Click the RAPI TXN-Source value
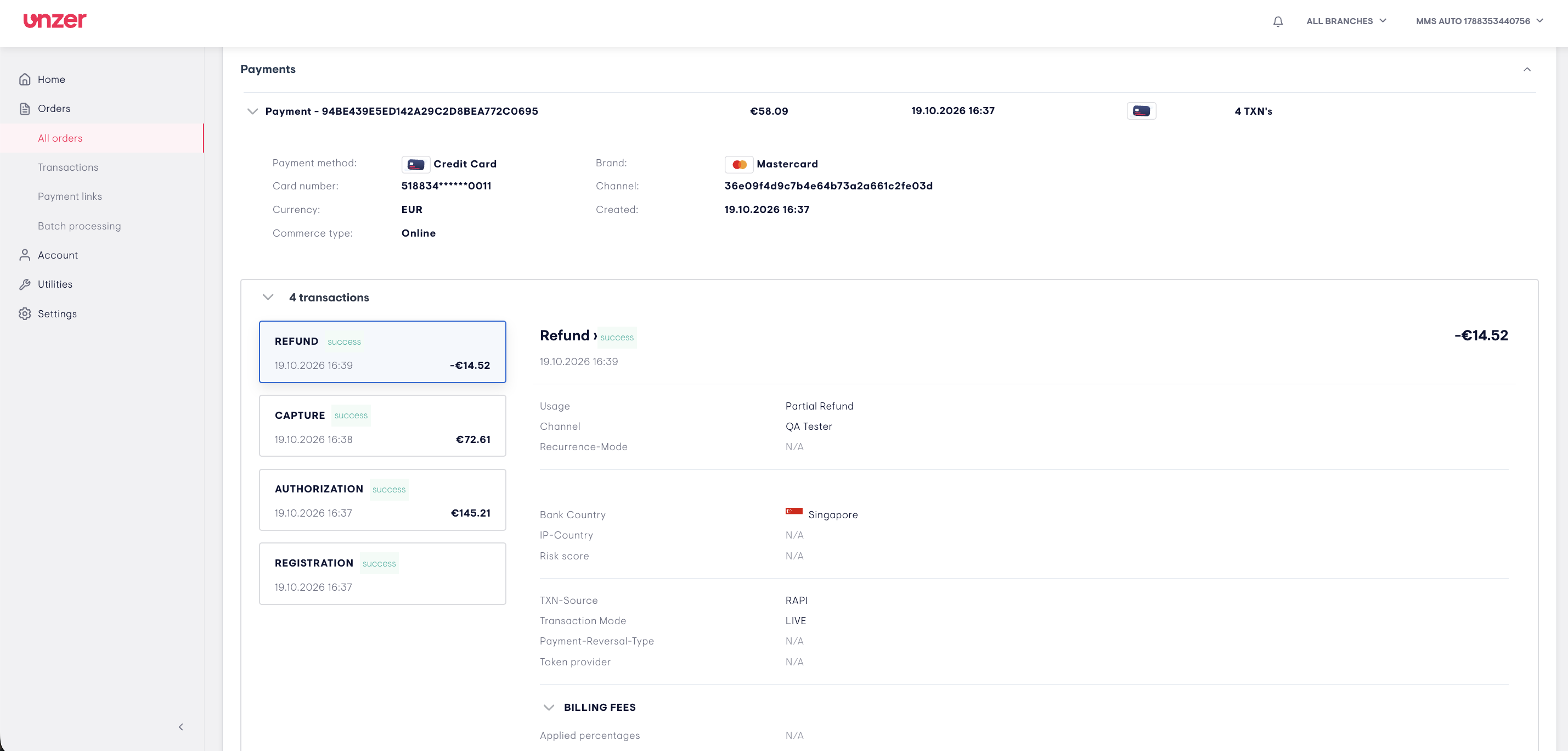This screenshot has height=751, width=1568. click(796, 601)
